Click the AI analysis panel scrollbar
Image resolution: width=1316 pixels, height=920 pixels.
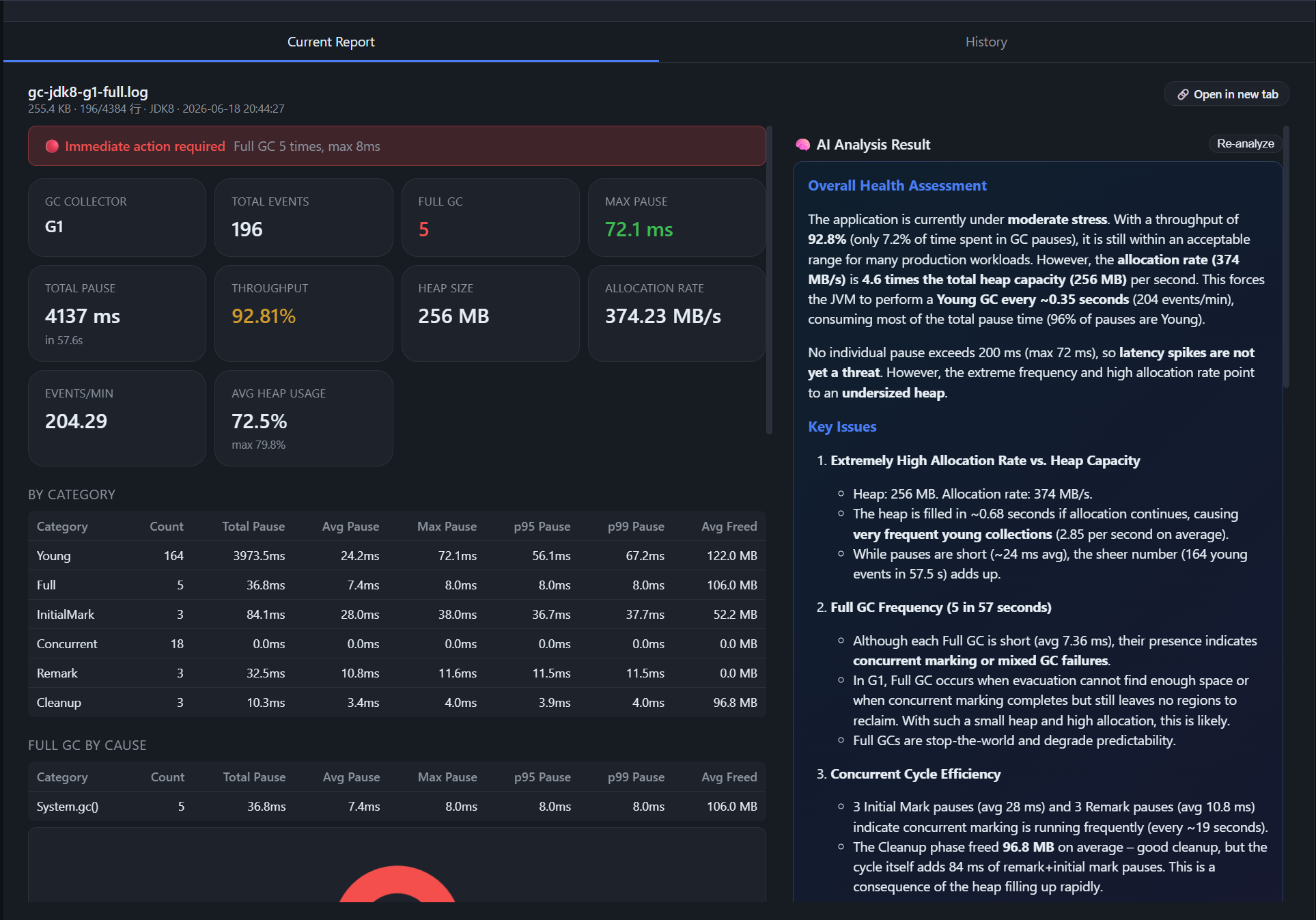point(1286,257)
